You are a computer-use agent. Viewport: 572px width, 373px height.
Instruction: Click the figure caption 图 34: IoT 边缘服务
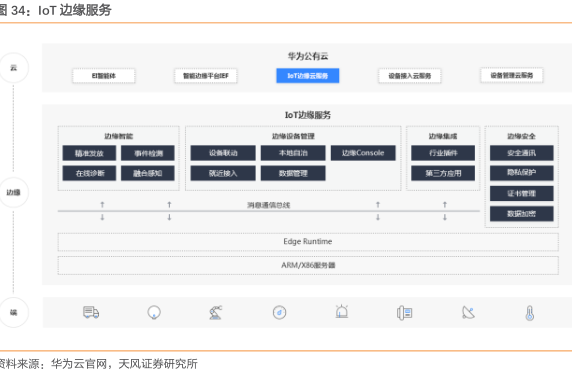point(55,10)
